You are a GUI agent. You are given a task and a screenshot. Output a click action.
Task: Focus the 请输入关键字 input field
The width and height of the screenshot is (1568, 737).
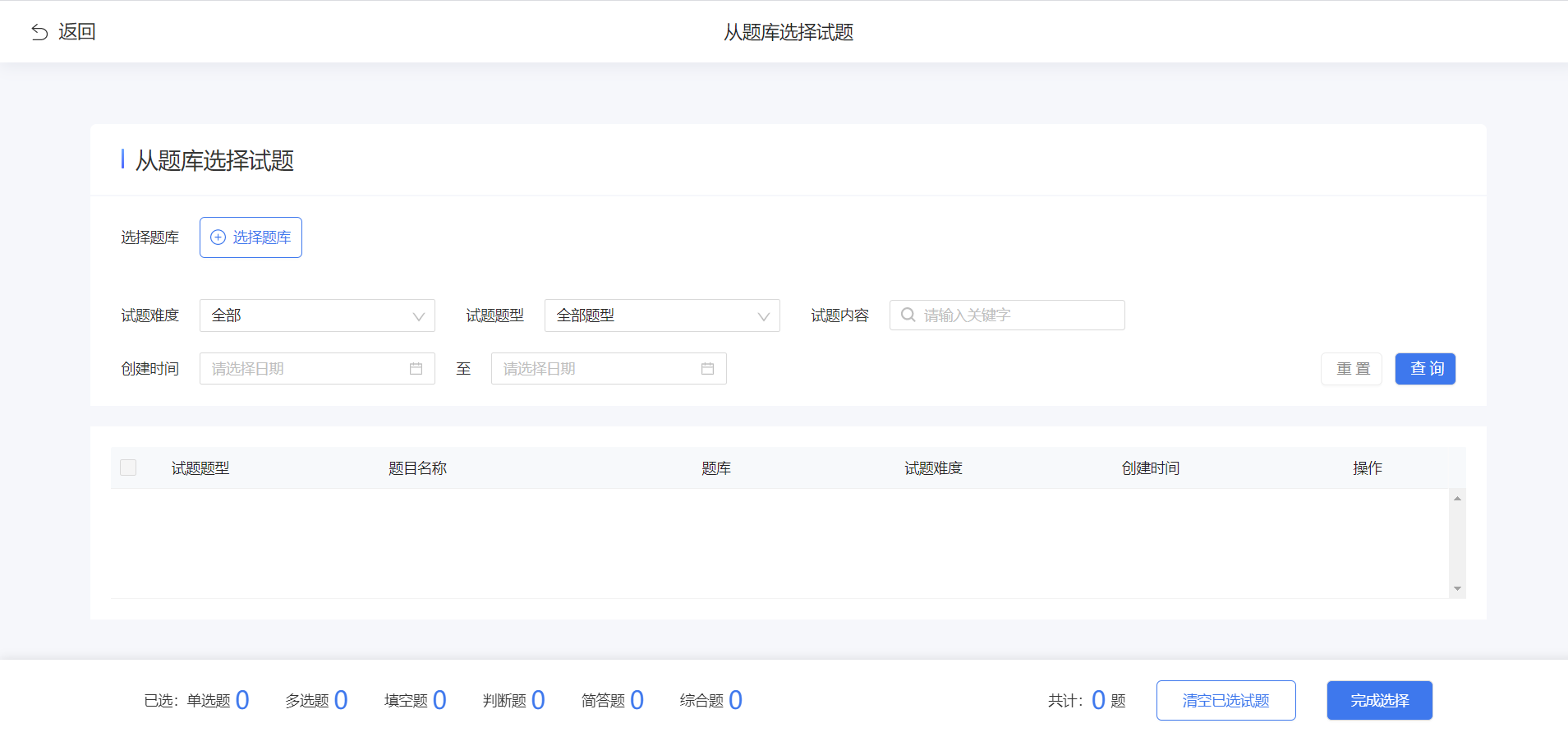[x=1007, y=316]
